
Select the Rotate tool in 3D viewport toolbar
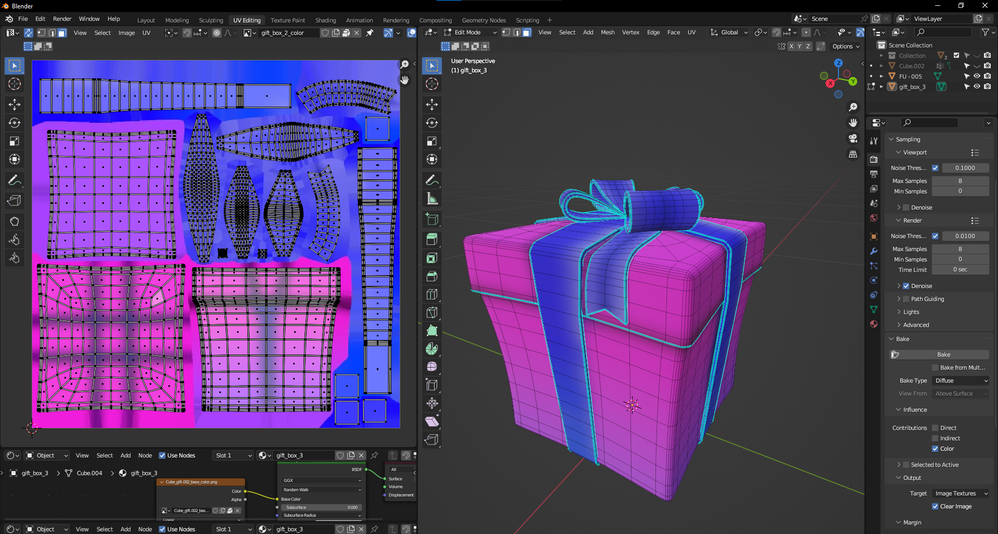(x=432, y=123)
